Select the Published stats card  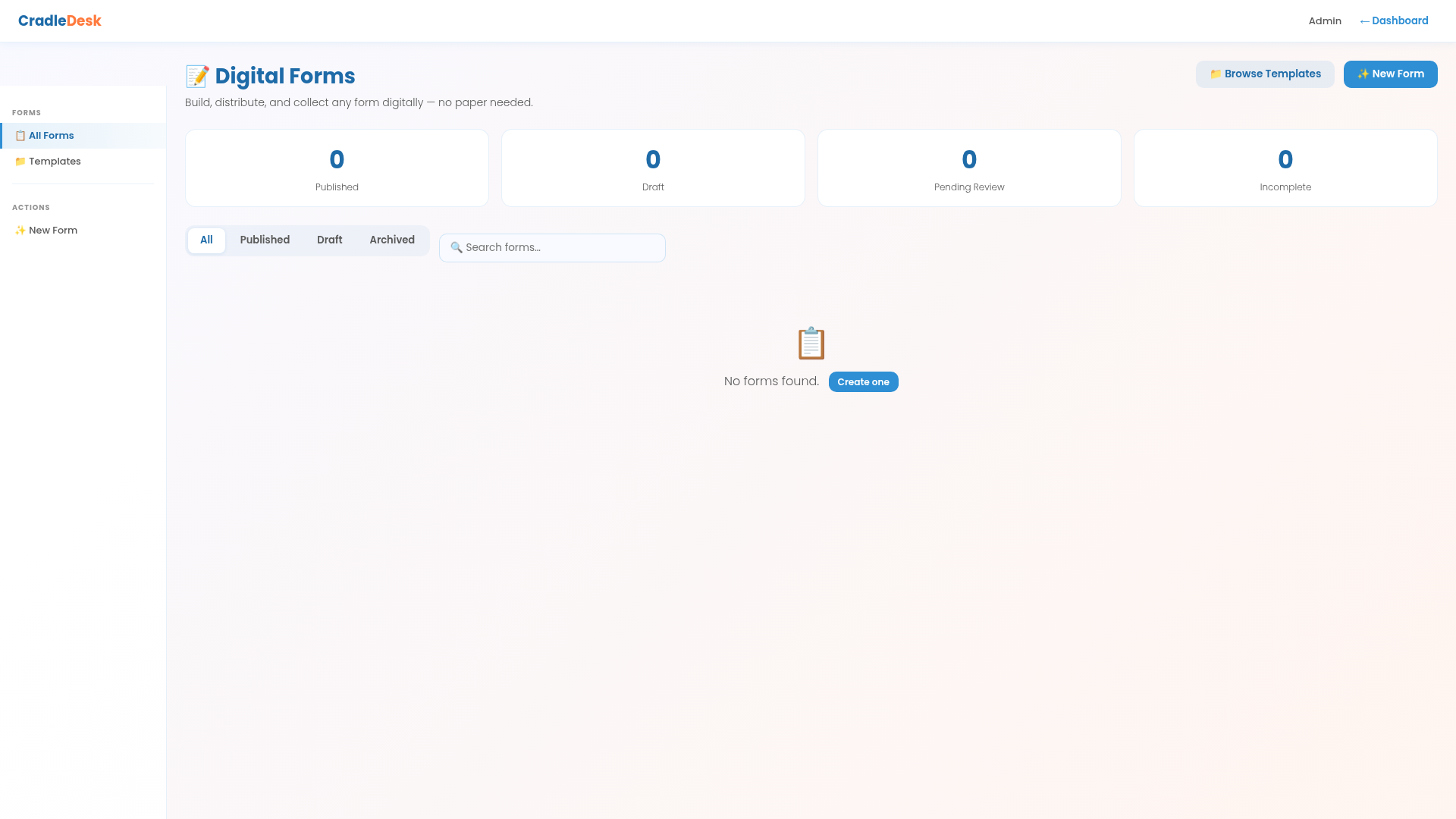click(x=336, y=168)
